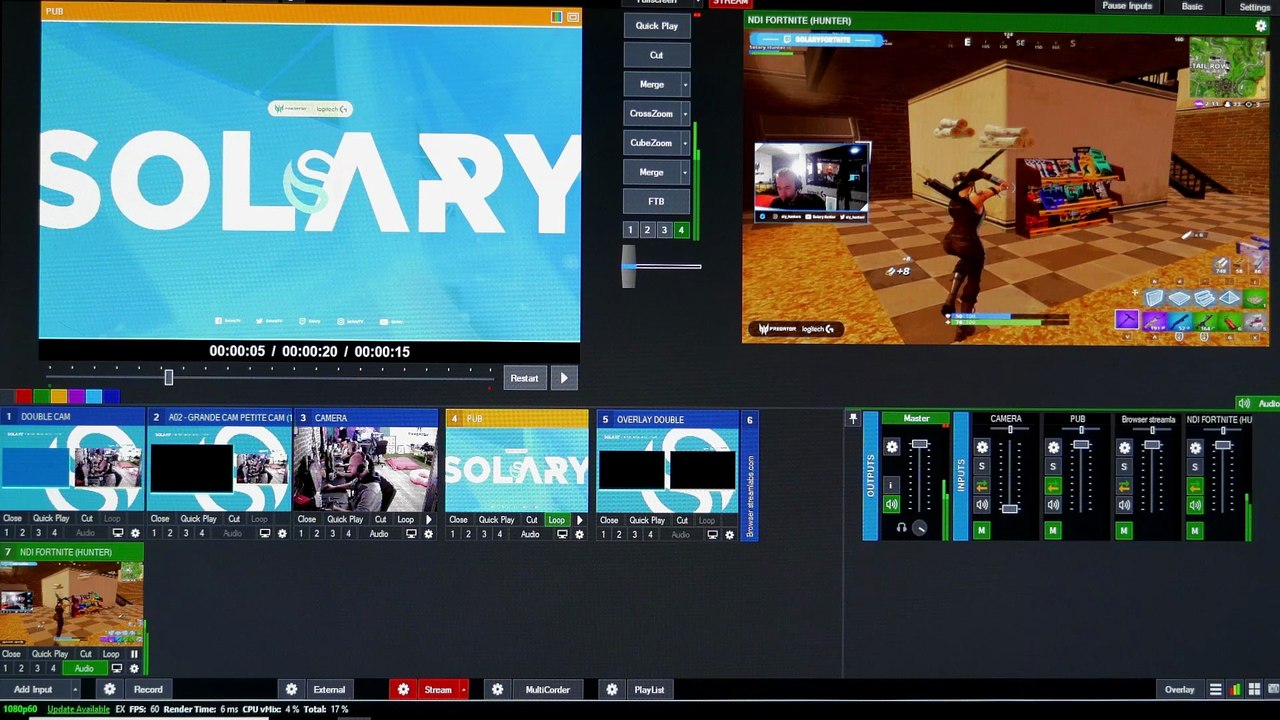Click the FTB fade to black button
The image size is (1280, 720).
pos(656,201)
